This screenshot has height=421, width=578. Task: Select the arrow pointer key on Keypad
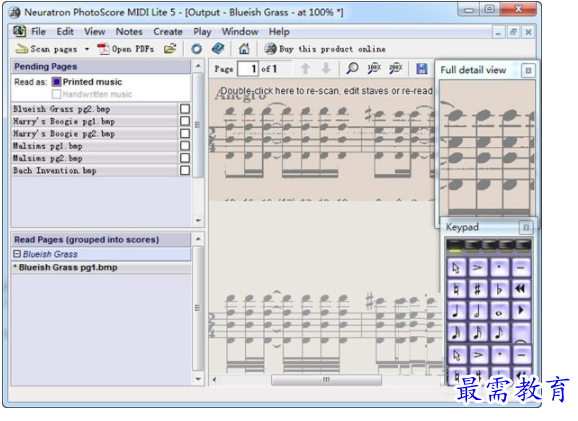pyautogui.click(x=456, y=268)
